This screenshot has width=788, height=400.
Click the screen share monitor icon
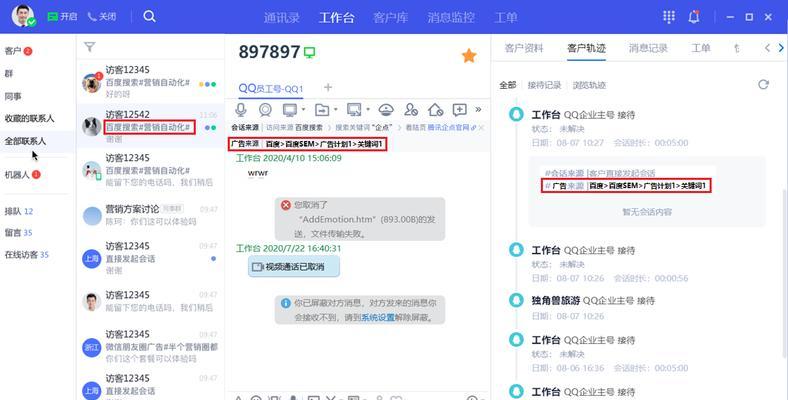[x=290, y=110]
